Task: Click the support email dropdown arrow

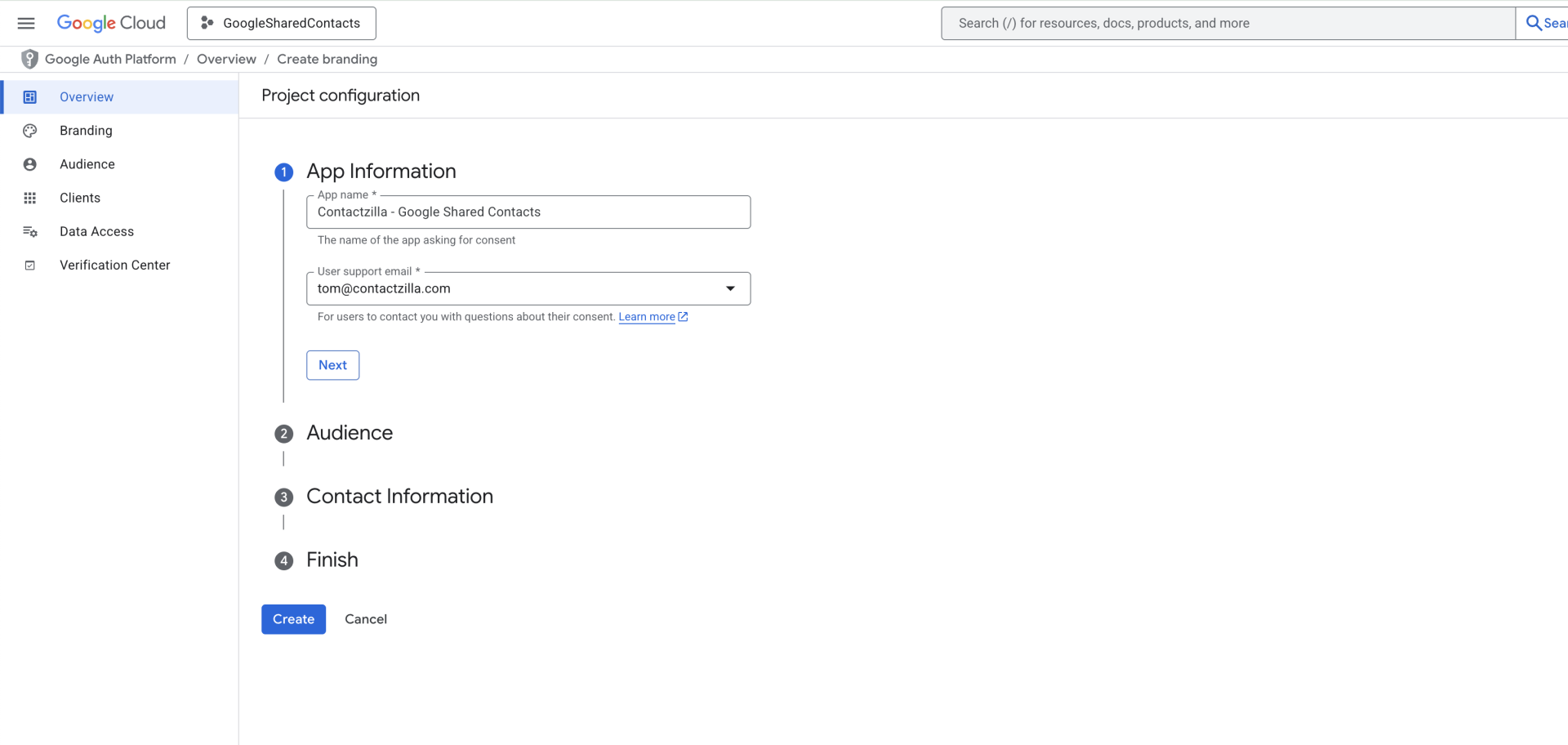Action: click(x=730, y=288)
